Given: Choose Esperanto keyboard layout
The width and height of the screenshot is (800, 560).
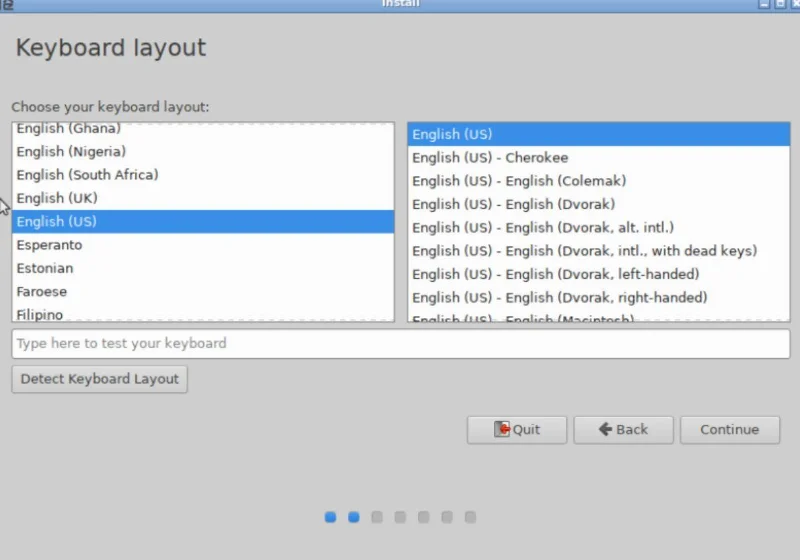Looking at the screenshot, I should (x=203, y=245).
